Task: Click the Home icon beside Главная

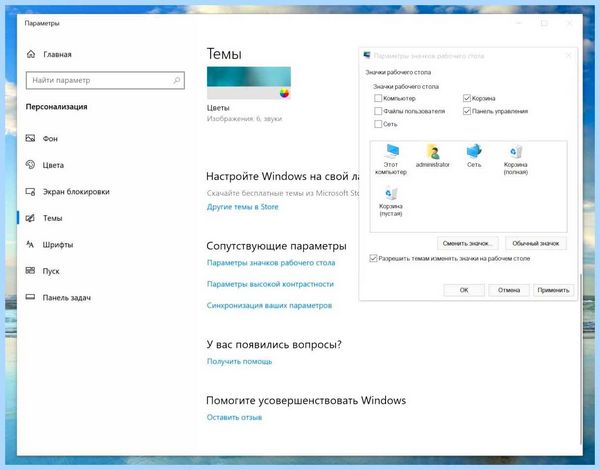Action: (31, 54)
